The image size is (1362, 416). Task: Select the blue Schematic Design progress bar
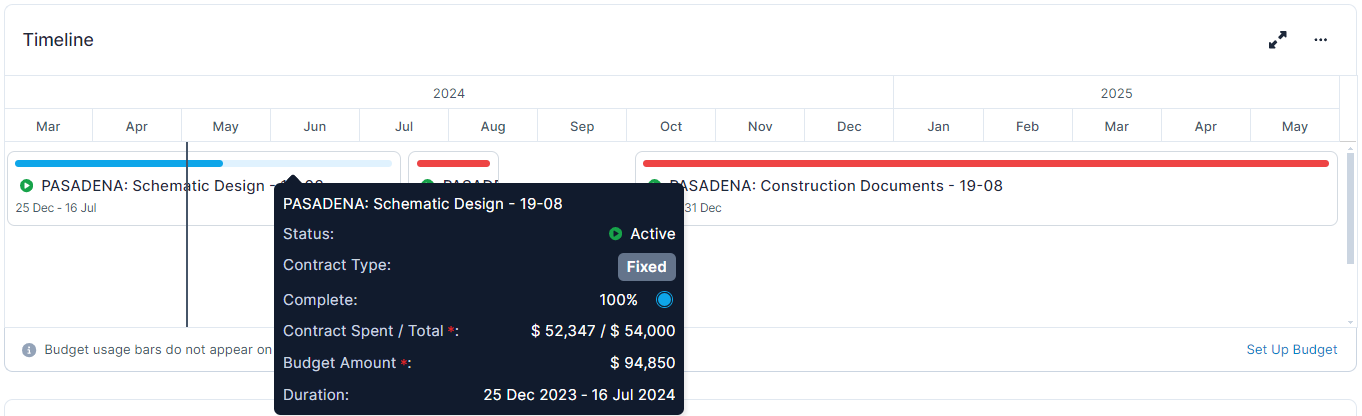click(119, 163)
